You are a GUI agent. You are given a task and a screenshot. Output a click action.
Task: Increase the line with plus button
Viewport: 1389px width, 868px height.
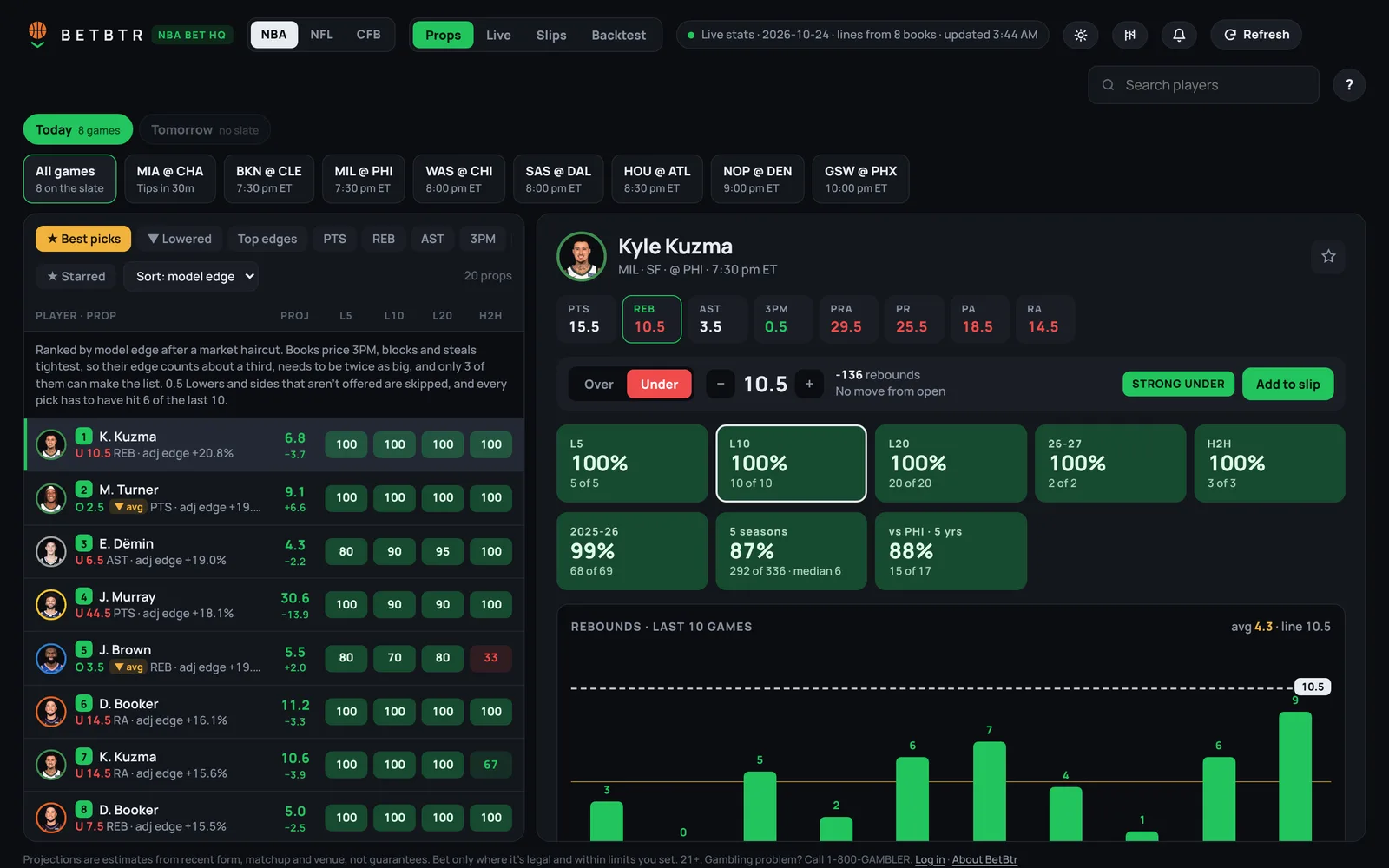coord(809,384)
